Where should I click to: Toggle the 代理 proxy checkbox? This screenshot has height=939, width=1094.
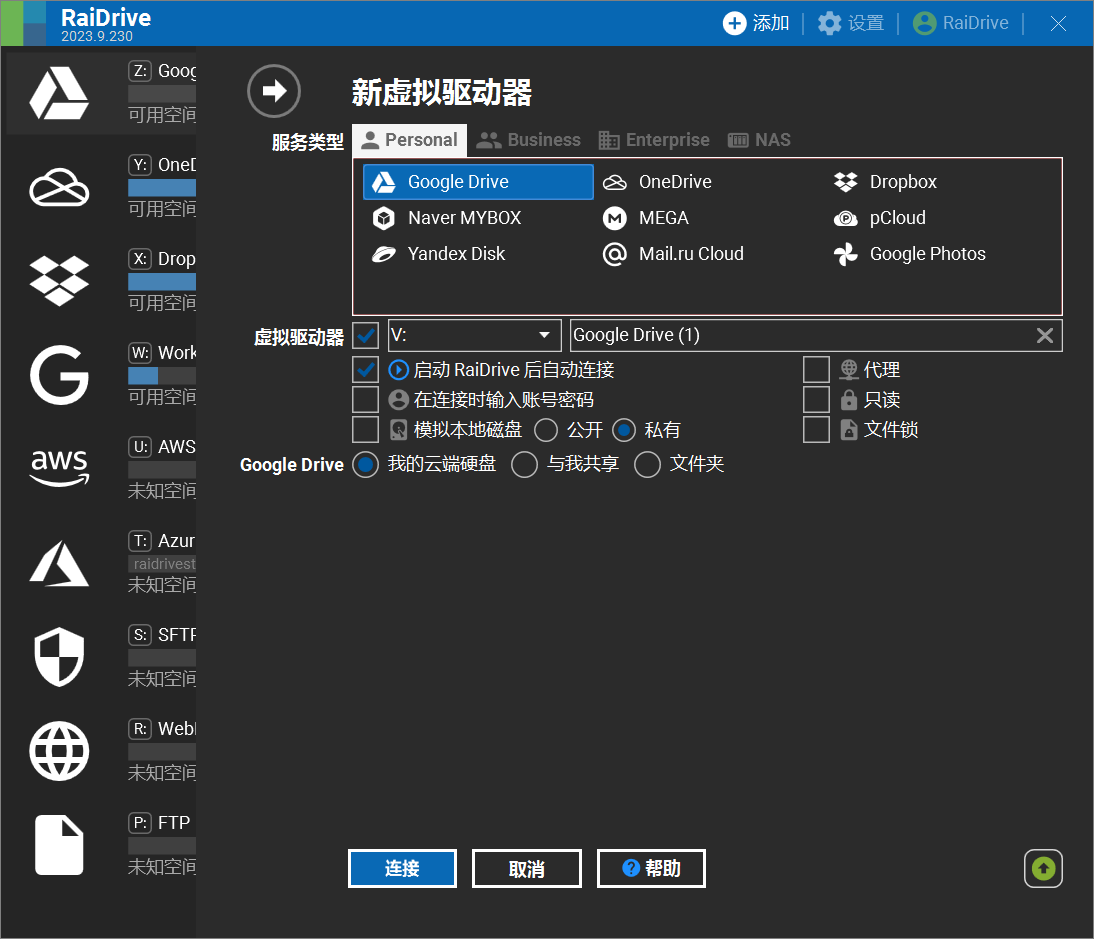tap(816, 370)
